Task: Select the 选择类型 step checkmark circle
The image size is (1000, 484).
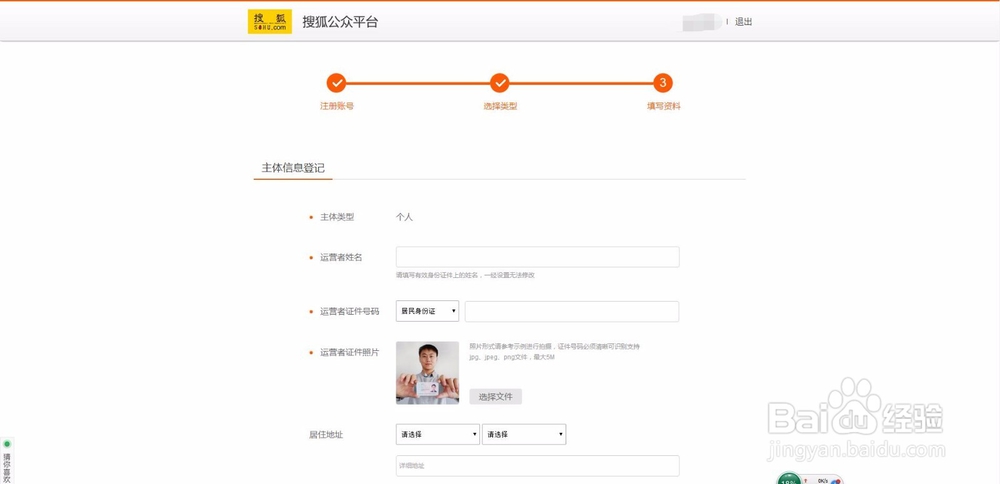Action: coord(500,83)
